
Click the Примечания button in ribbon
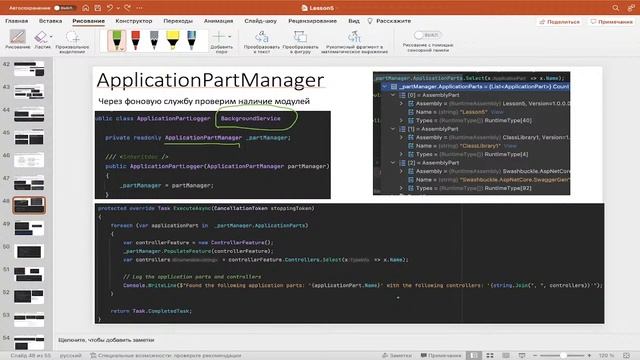pyautogui.click(x=611, y=22)
